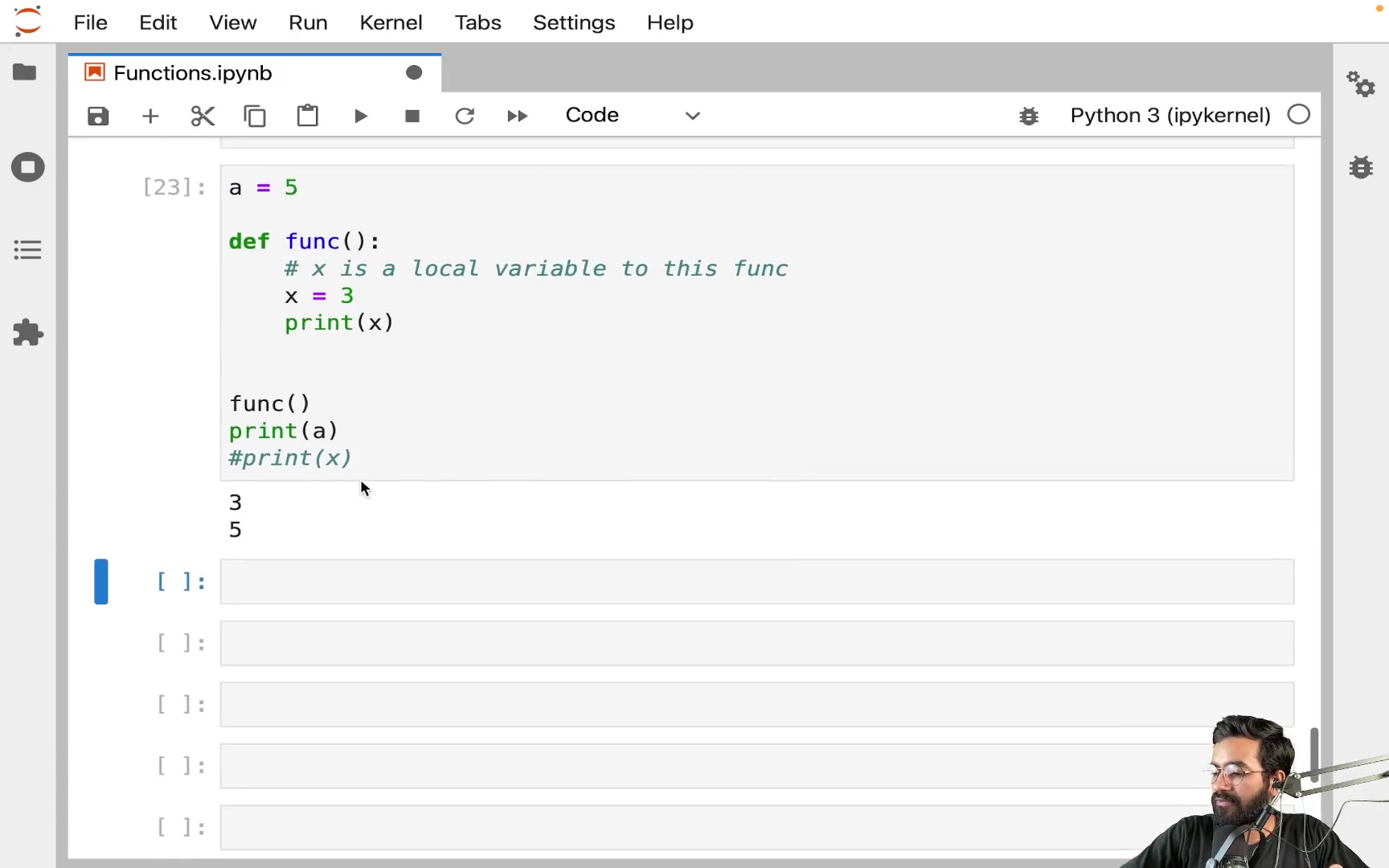This screenshot has height=868, width=1389.
Task: Restart the kernel using refresh icon
Action: click(465, 116)
